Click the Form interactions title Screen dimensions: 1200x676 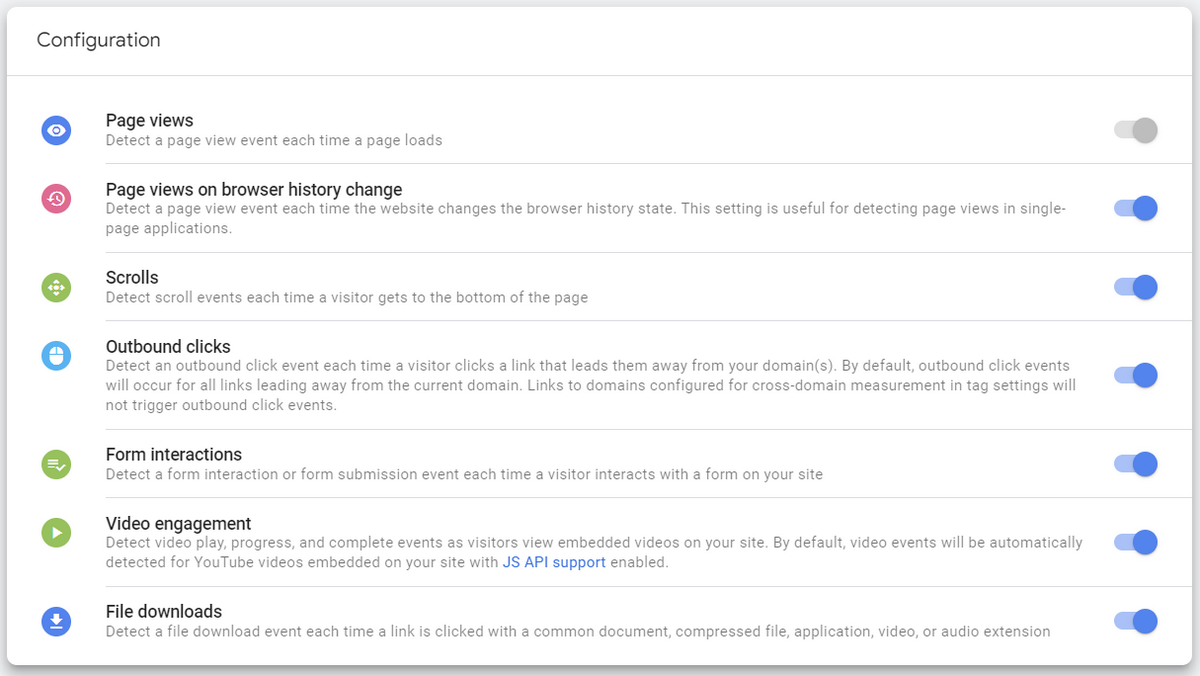click(x=174, y=455)
